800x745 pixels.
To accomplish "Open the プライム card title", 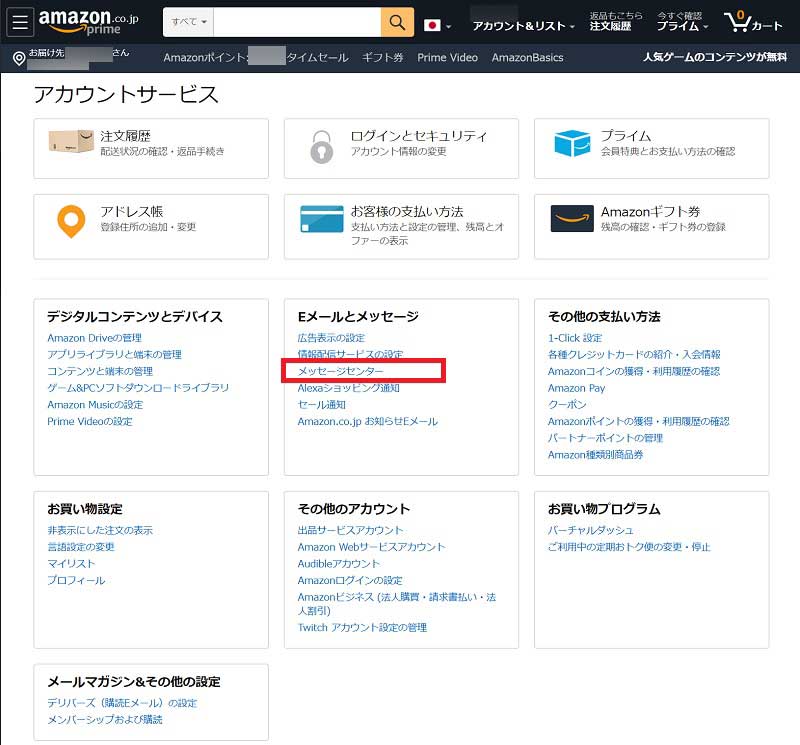I will 626,136.
